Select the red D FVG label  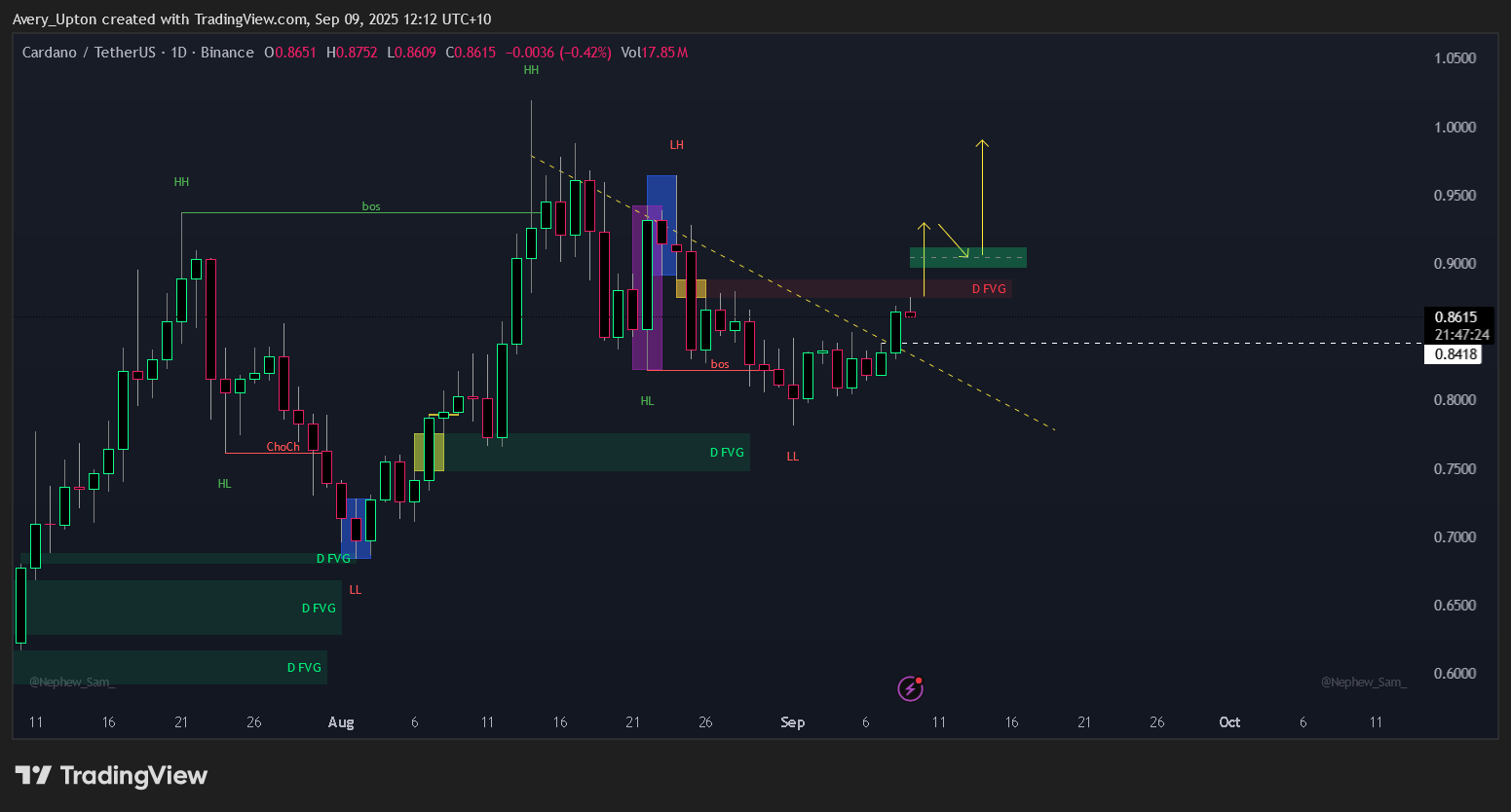click(989, 289)
